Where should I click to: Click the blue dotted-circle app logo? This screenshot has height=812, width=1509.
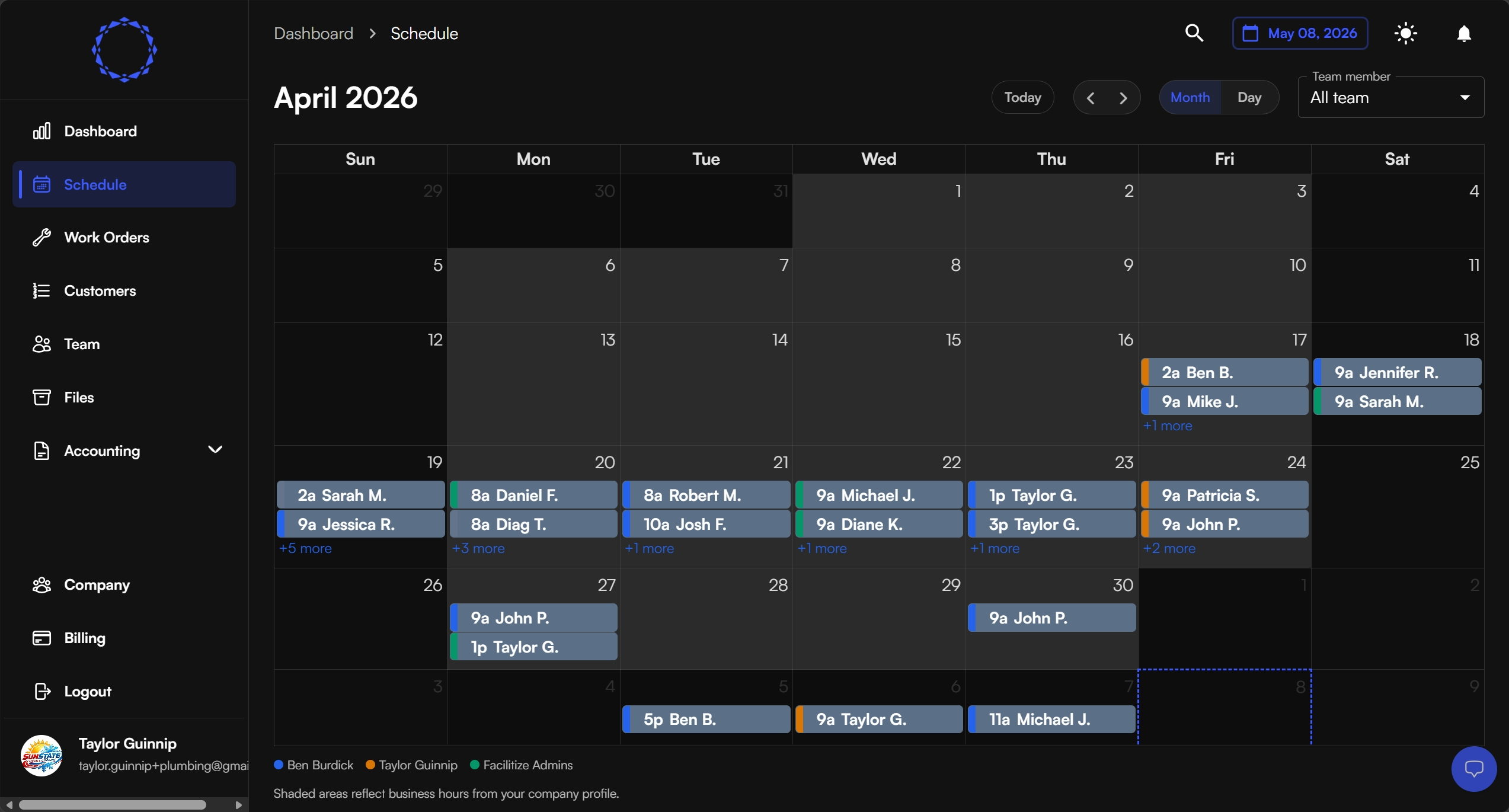coord(124,50)
